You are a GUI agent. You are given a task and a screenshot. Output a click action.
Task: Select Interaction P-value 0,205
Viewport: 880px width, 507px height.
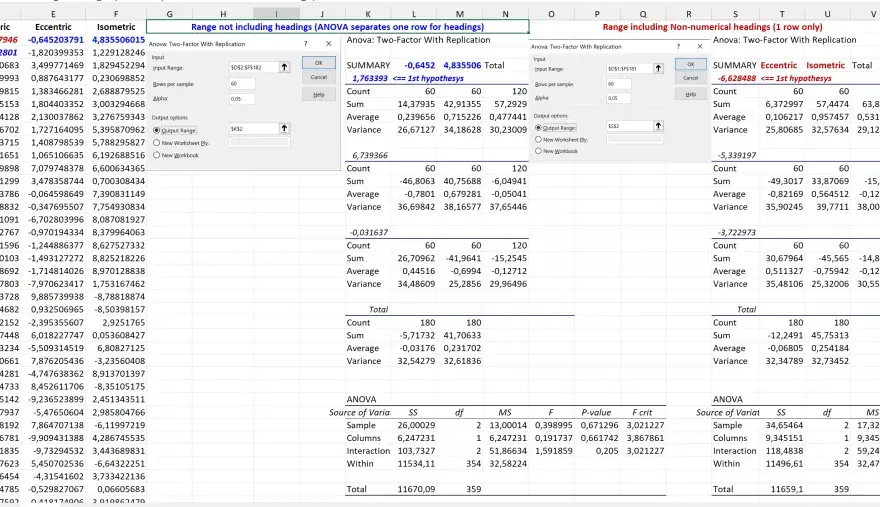[x=597, y=451]
